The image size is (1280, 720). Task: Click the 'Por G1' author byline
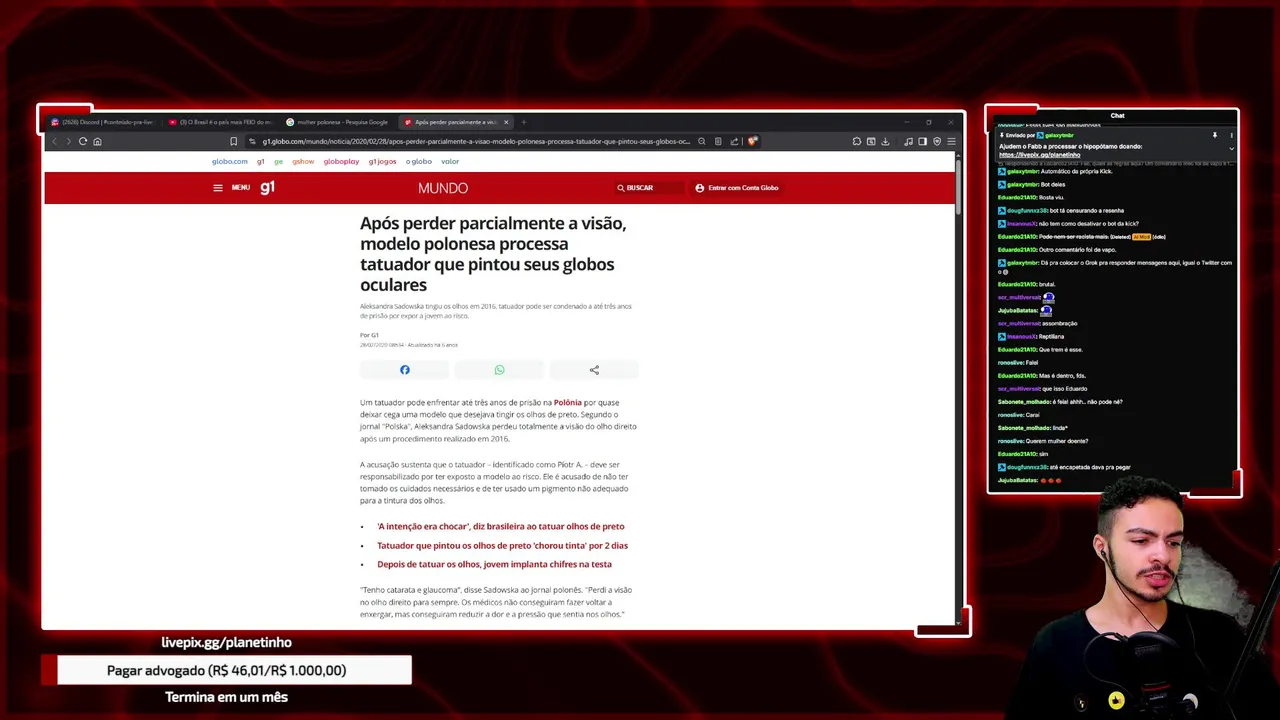[x=369, y=335]
